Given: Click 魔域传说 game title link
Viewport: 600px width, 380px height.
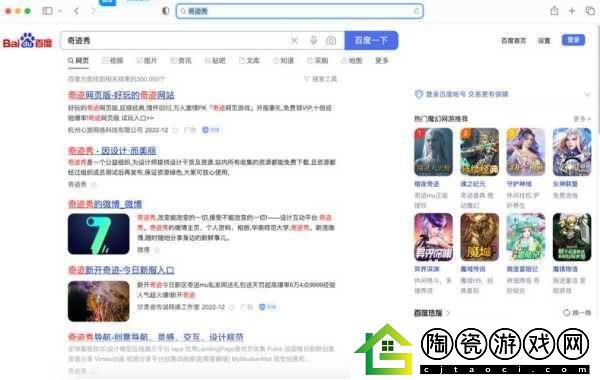Looking at the screenshot, I should tap(473, 269).
